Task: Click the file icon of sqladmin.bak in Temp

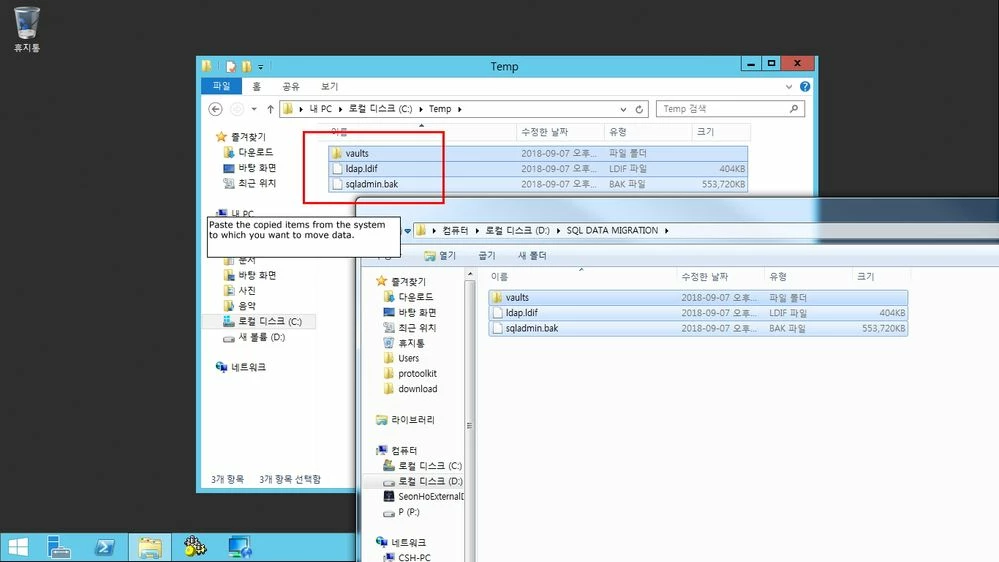Action: click(x=337, y=184)
